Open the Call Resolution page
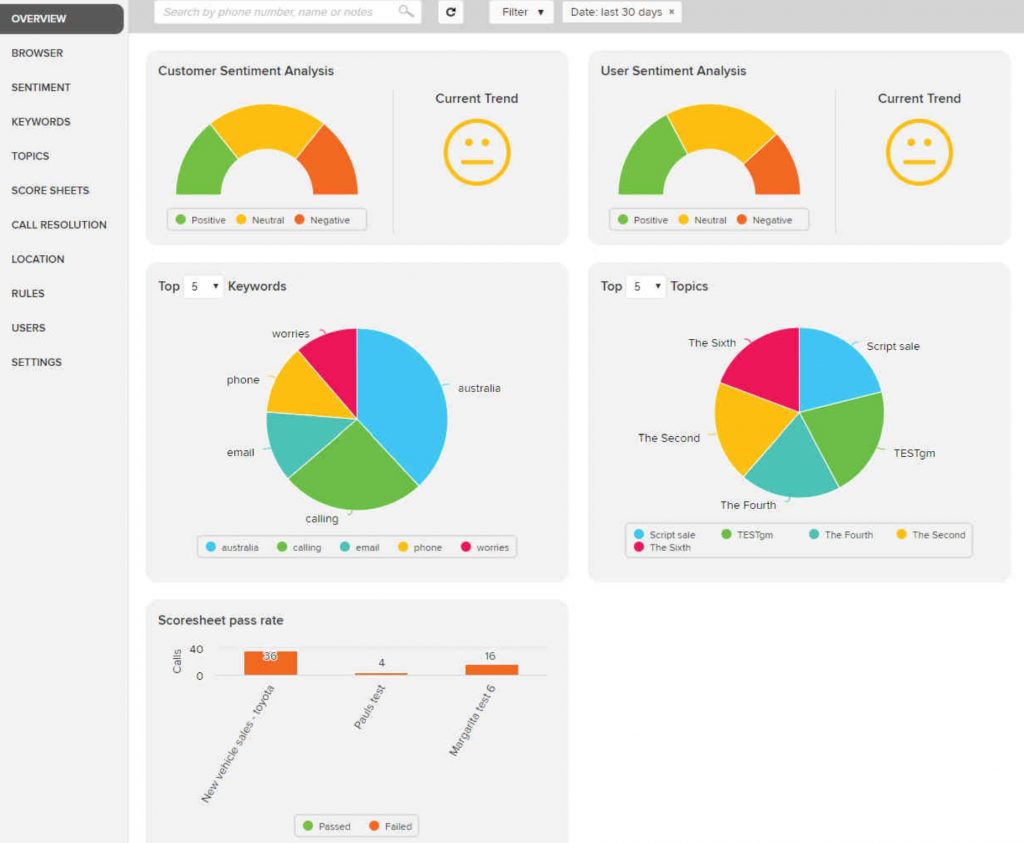Viewport: 1024px width, 843px height. pos(59,225)
